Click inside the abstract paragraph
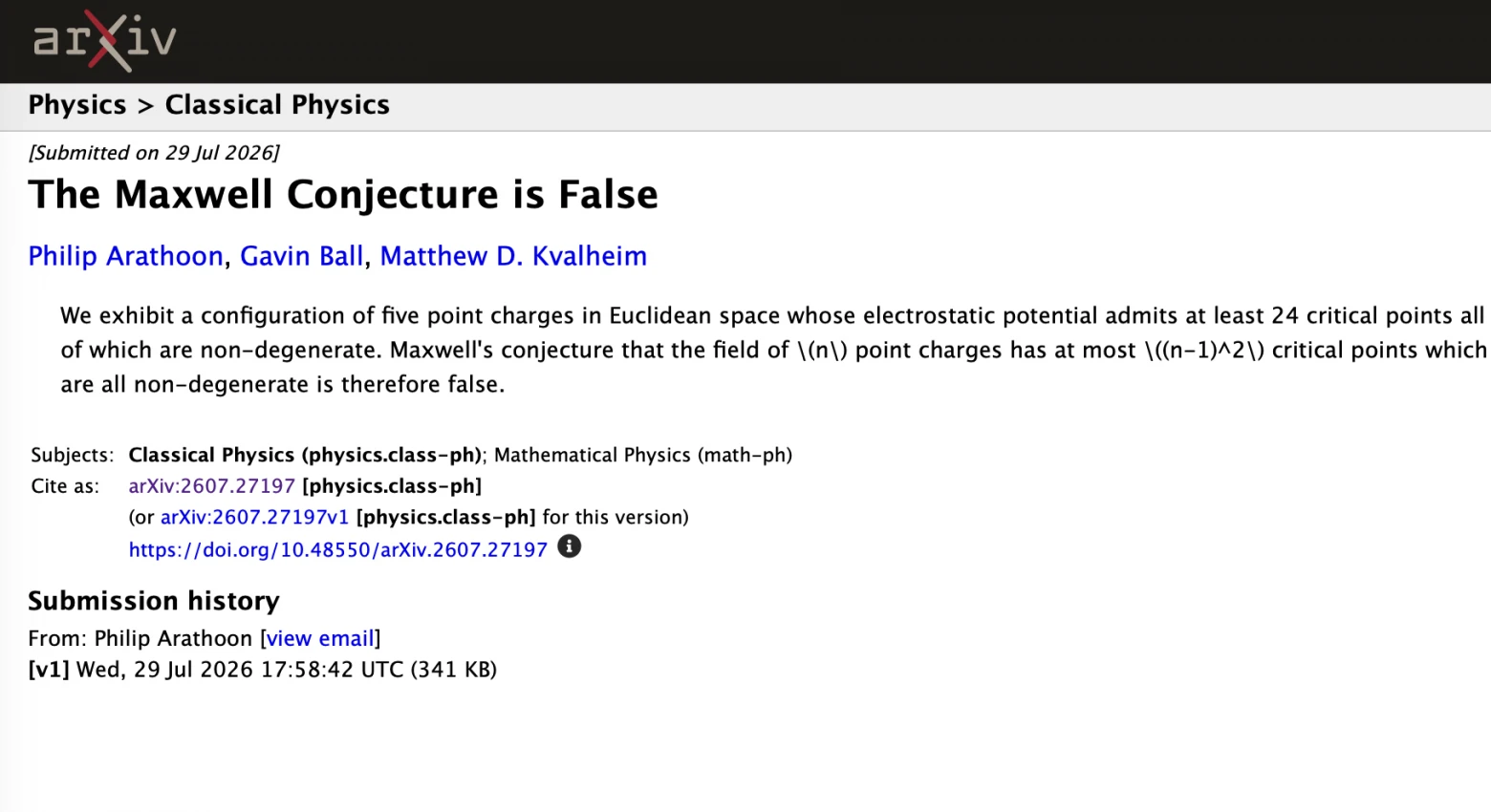The image size is (1491, 812). point(772,350)
